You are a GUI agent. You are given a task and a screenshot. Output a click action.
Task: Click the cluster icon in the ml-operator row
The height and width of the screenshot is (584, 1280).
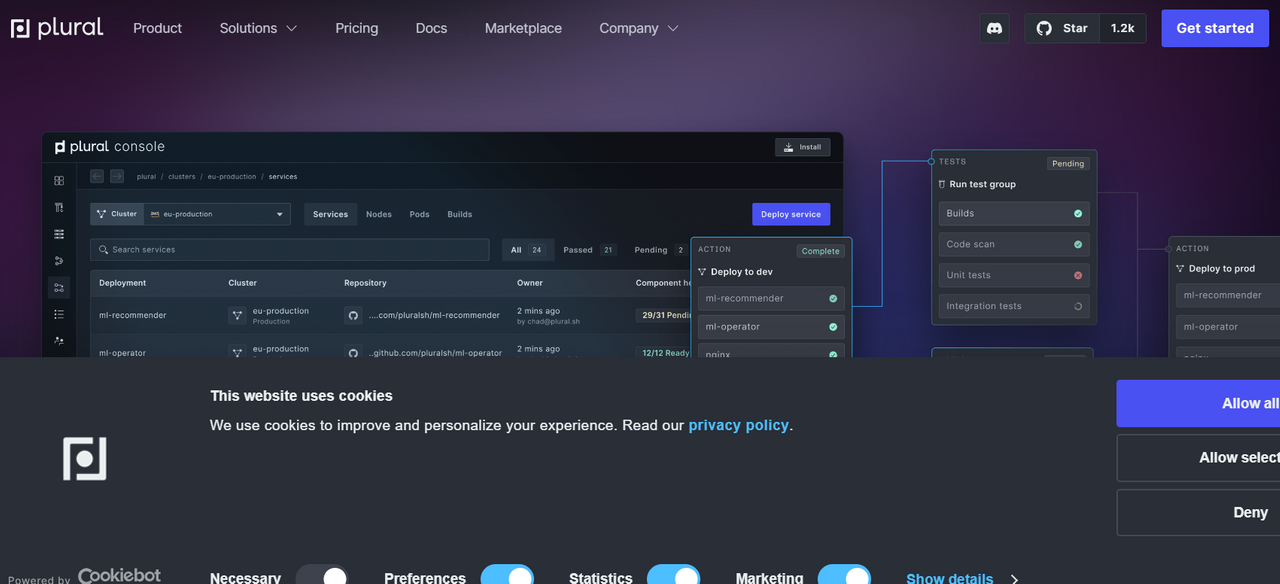(237, 353)
